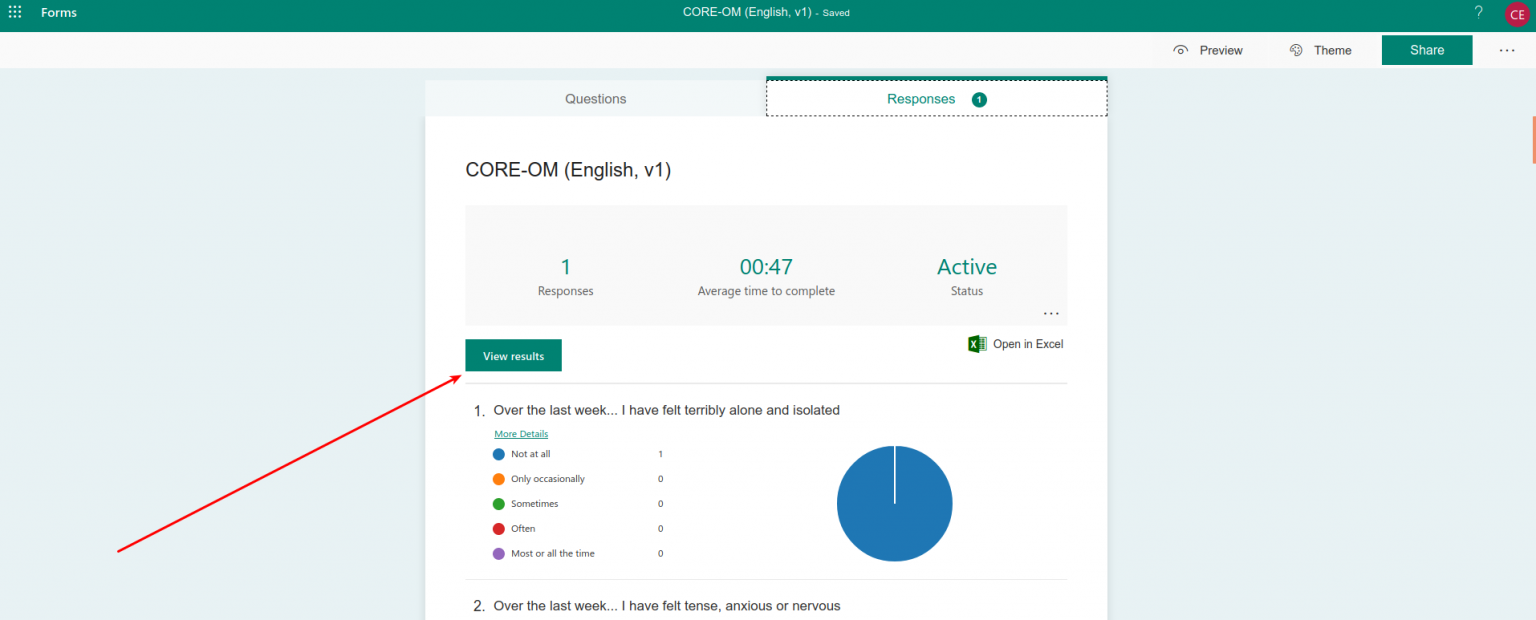
Task: Click the Excel logo icon
Action: coord(976,343)
